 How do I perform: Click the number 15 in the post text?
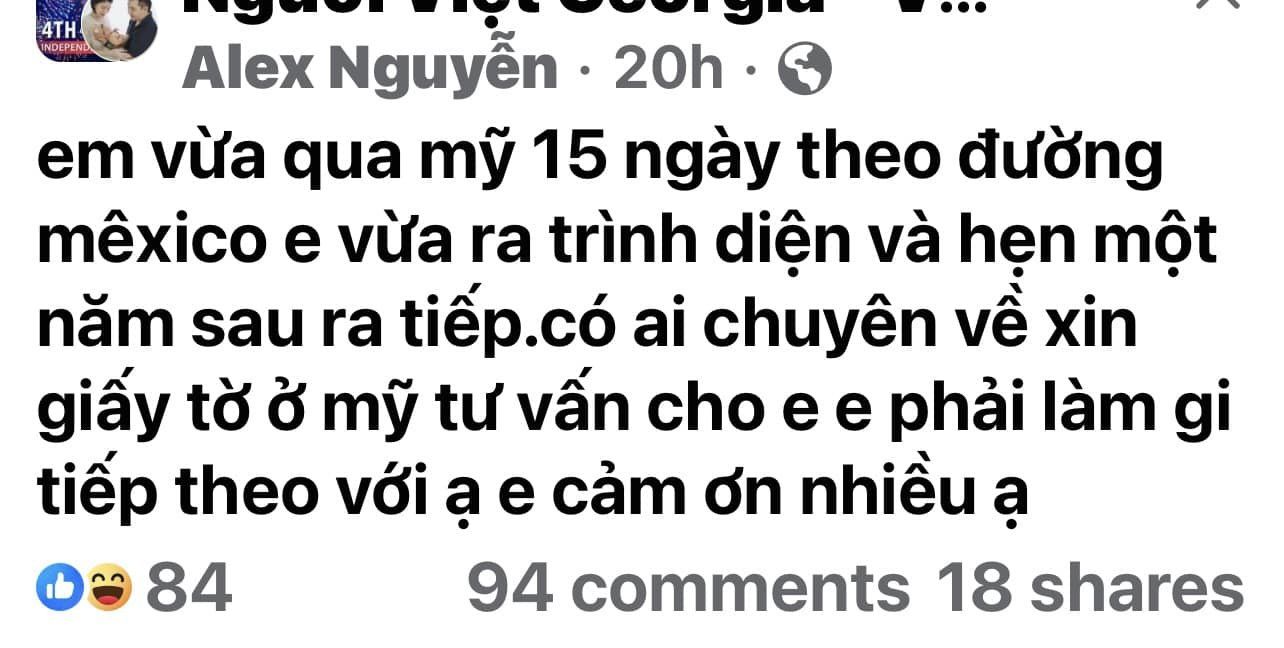click(x=569, y=161)
